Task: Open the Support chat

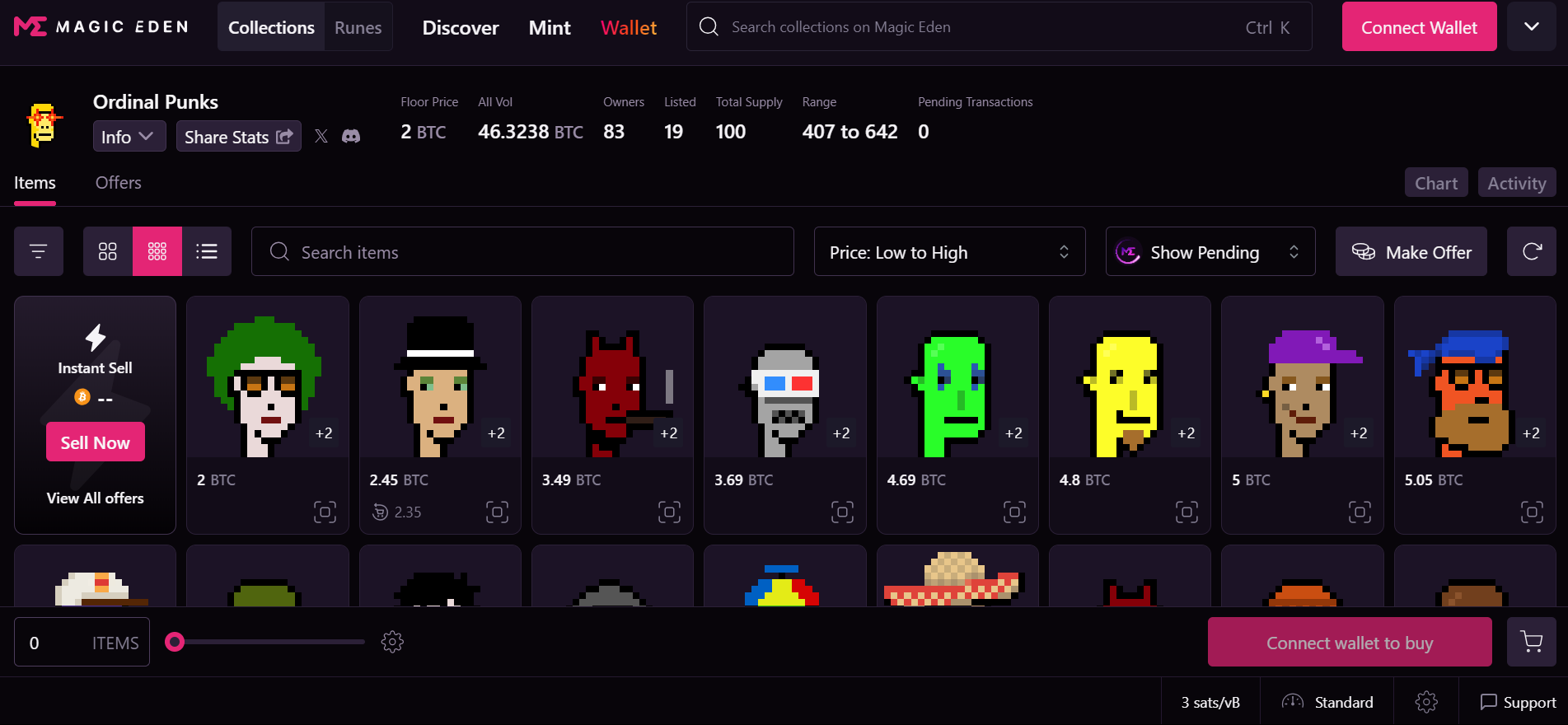Action: point(1519,702)
